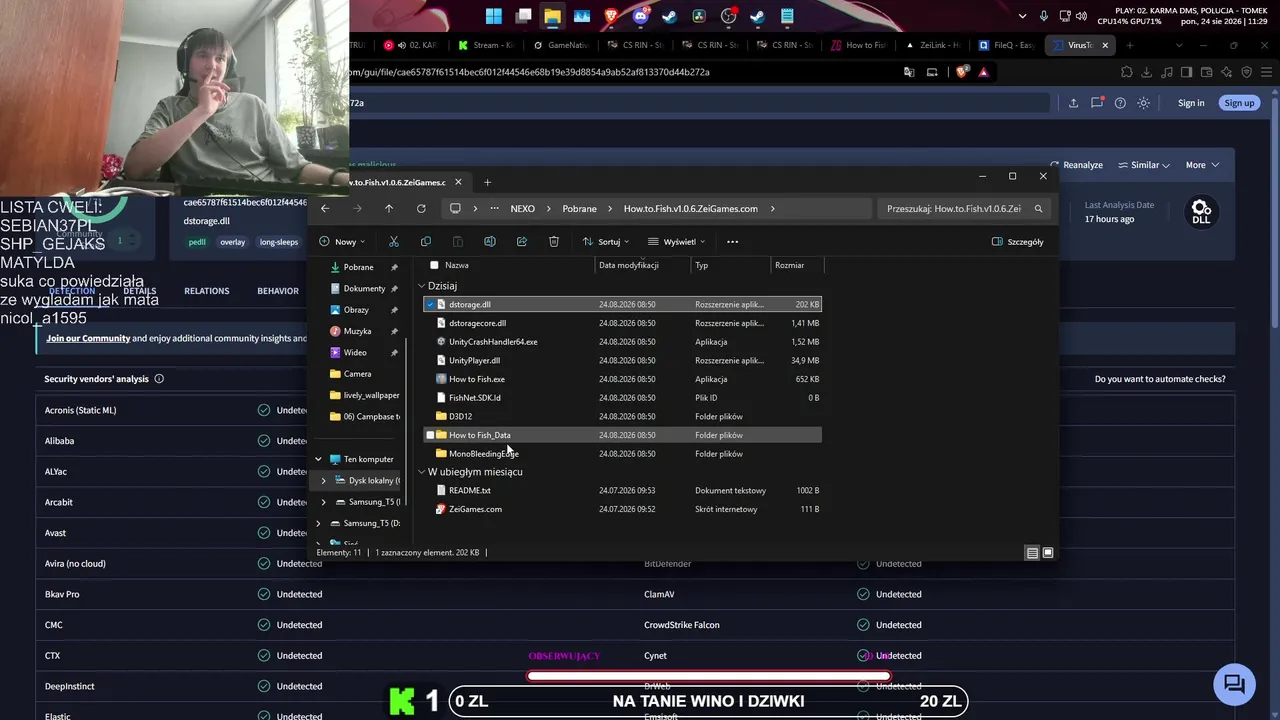1280x720 pixels.
Task: Select the README.txt file
Action: [622, 491]
